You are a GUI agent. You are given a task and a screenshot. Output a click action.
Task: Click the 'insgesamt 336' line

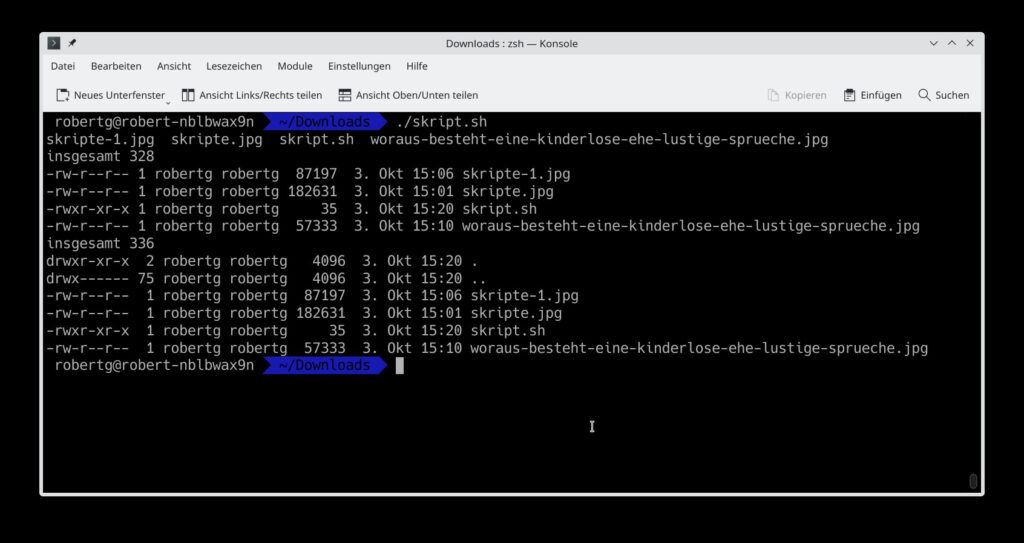point(101,244)
